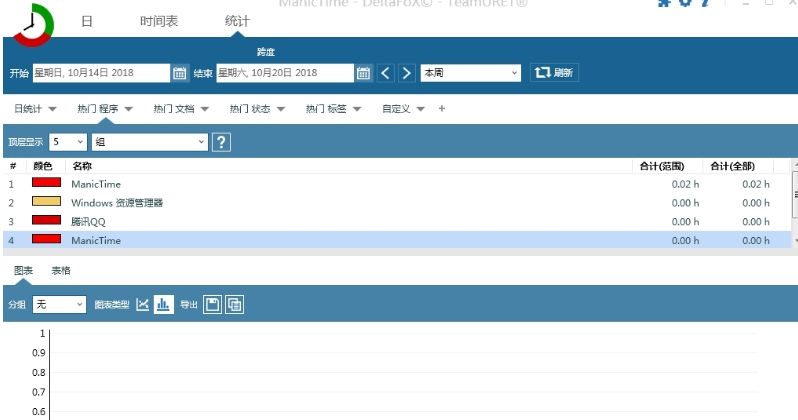
Task: Open the end date calendar picker
Action: [363, 73]
